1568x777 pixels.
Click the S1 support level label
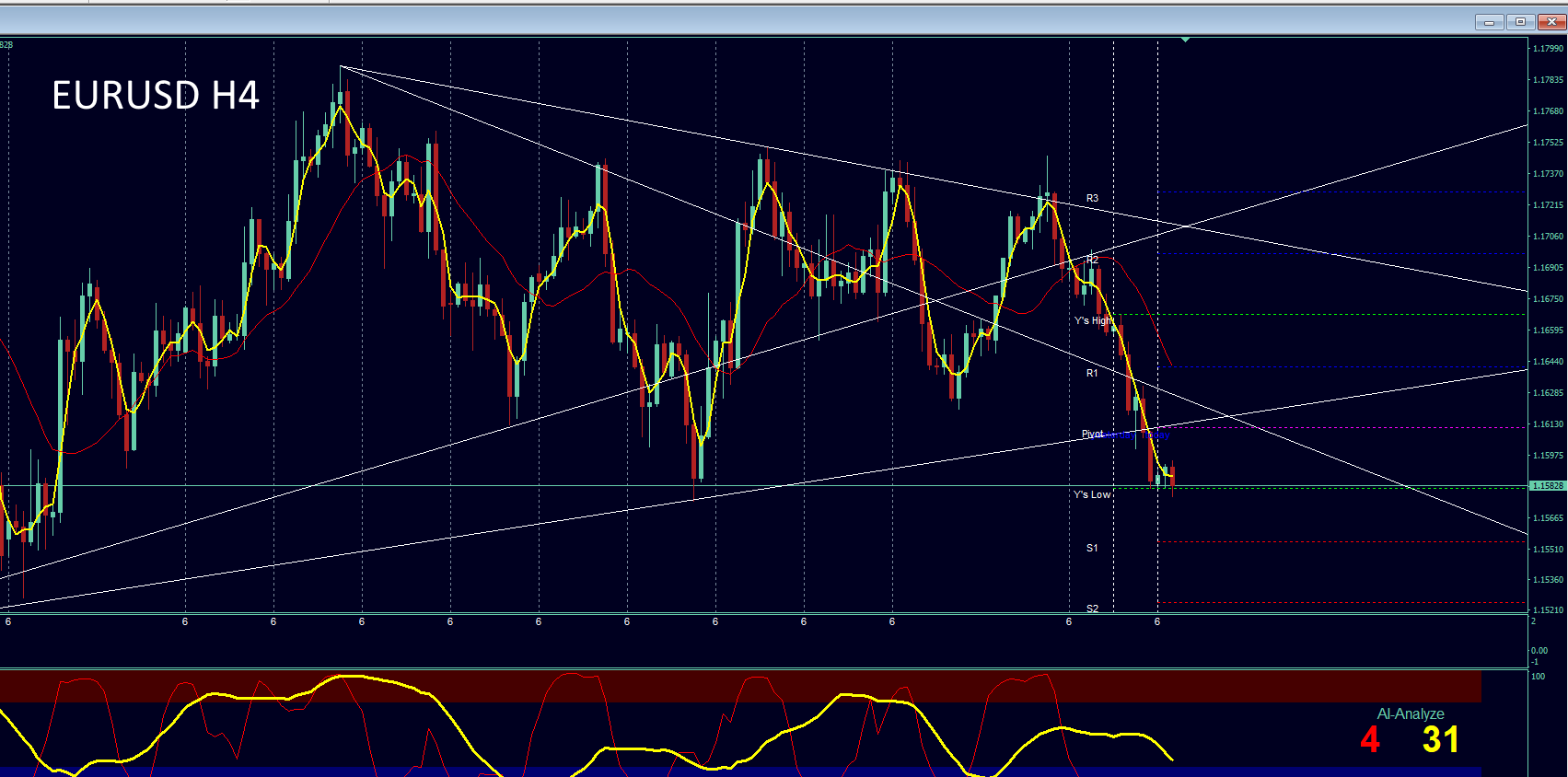1092,548
